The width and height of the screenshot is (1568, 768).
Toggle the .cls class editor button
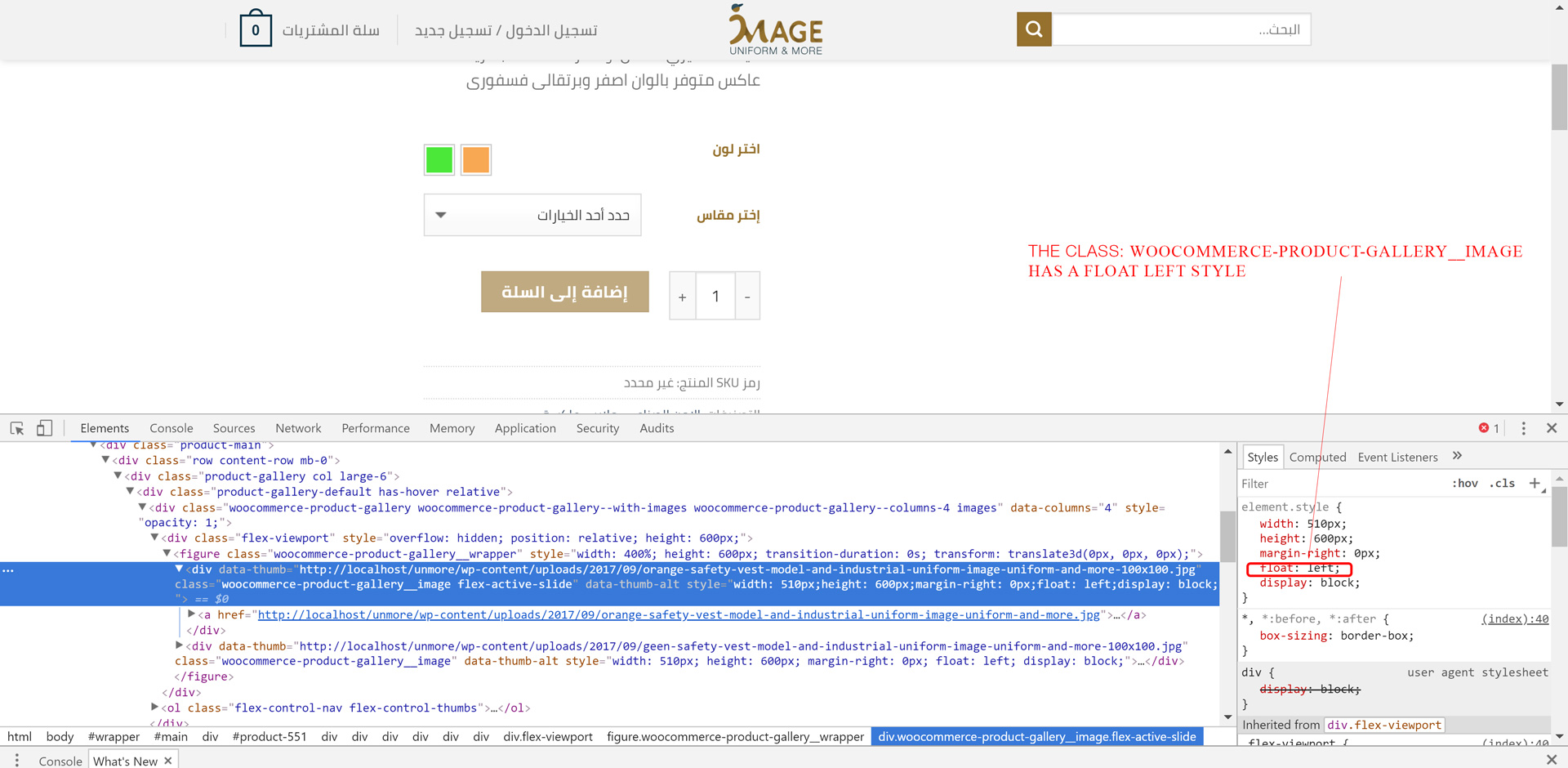click(x=1502, y=484)
